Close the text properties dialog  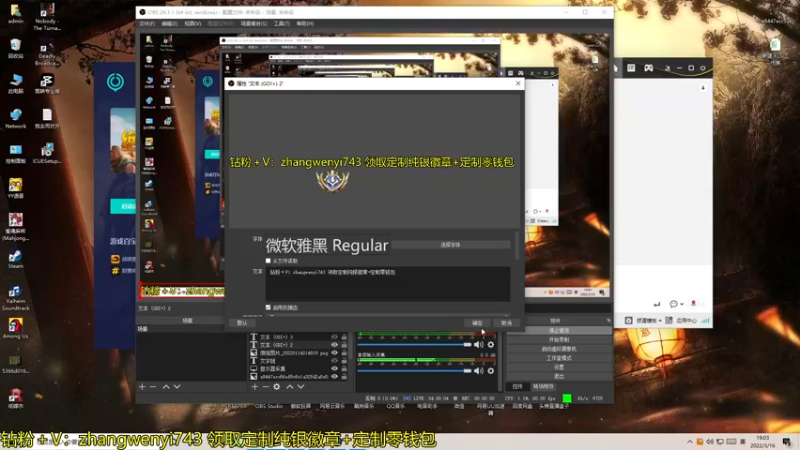(518, 83)
